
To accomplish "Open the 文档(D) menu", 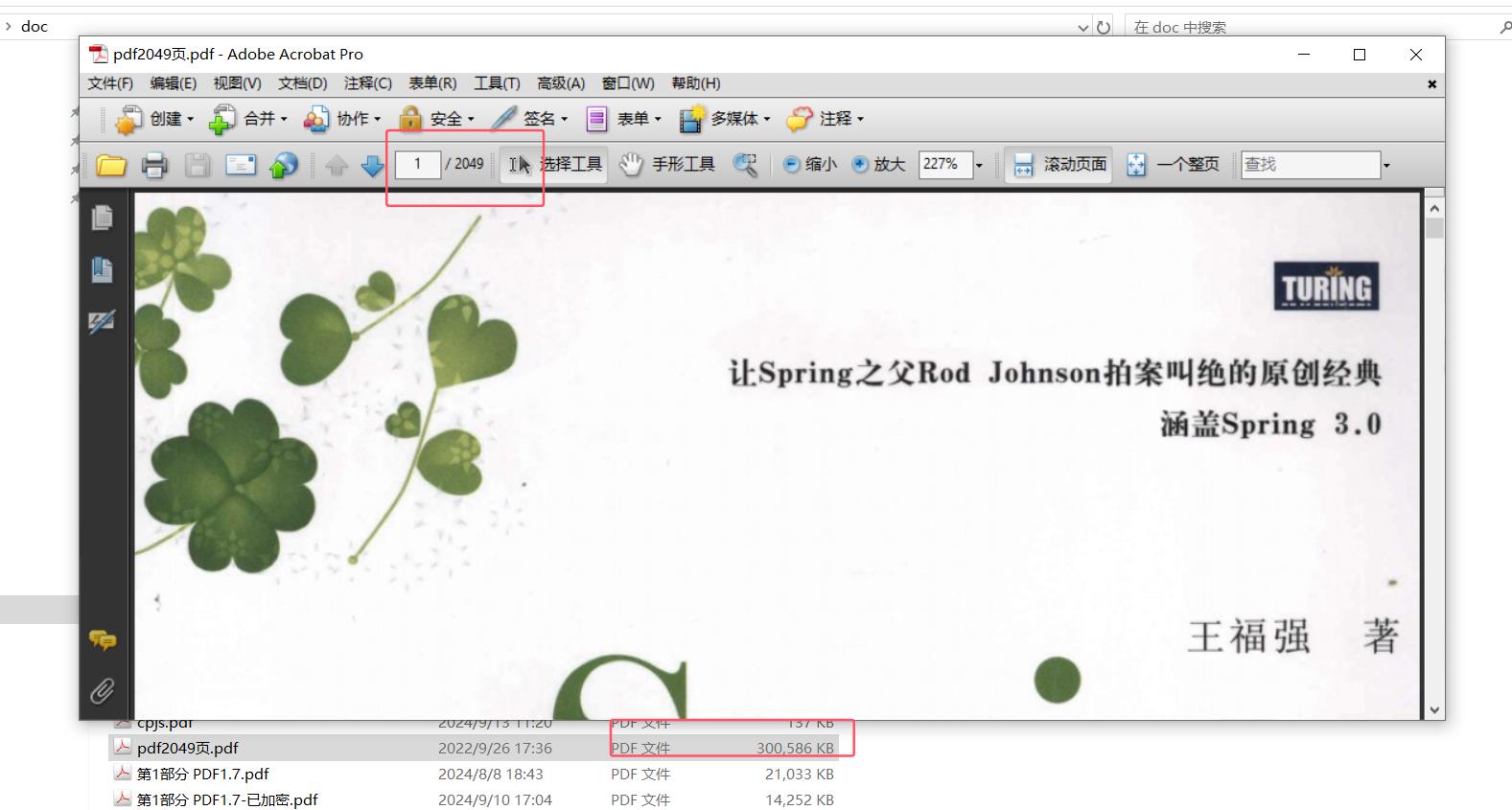I will pyautogui.click(x=303, y=83).
